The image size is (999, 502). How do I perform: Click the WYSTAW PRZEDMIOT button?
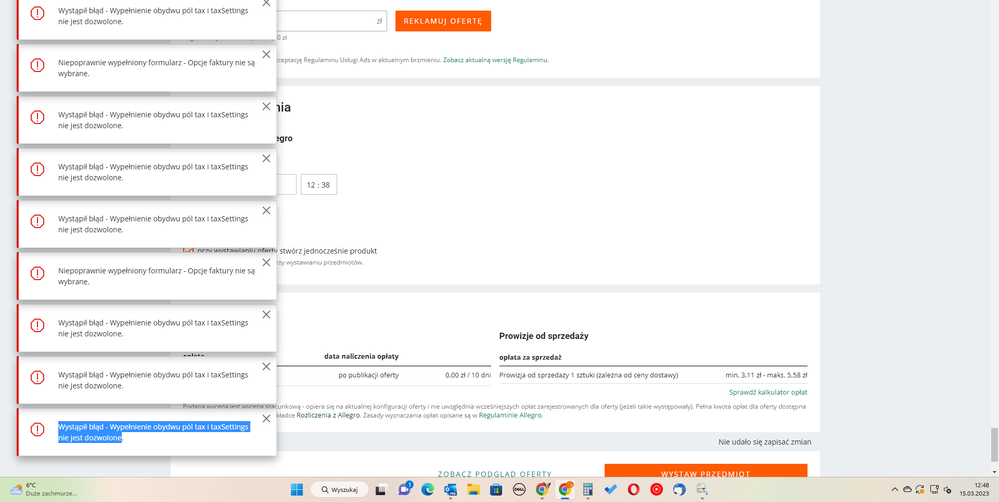[705, 473]
